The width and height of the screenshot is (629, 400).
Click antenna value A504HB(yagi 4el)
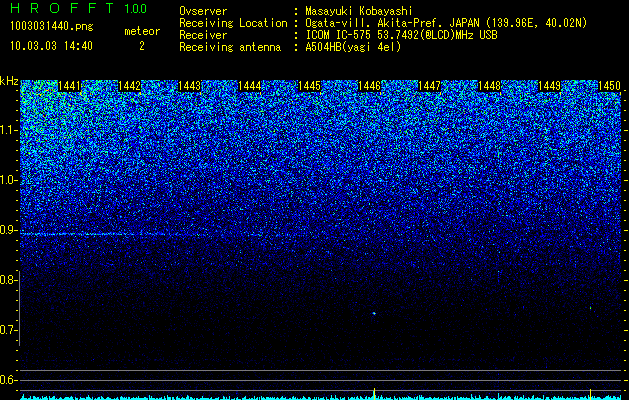click(x=353, y=47)
